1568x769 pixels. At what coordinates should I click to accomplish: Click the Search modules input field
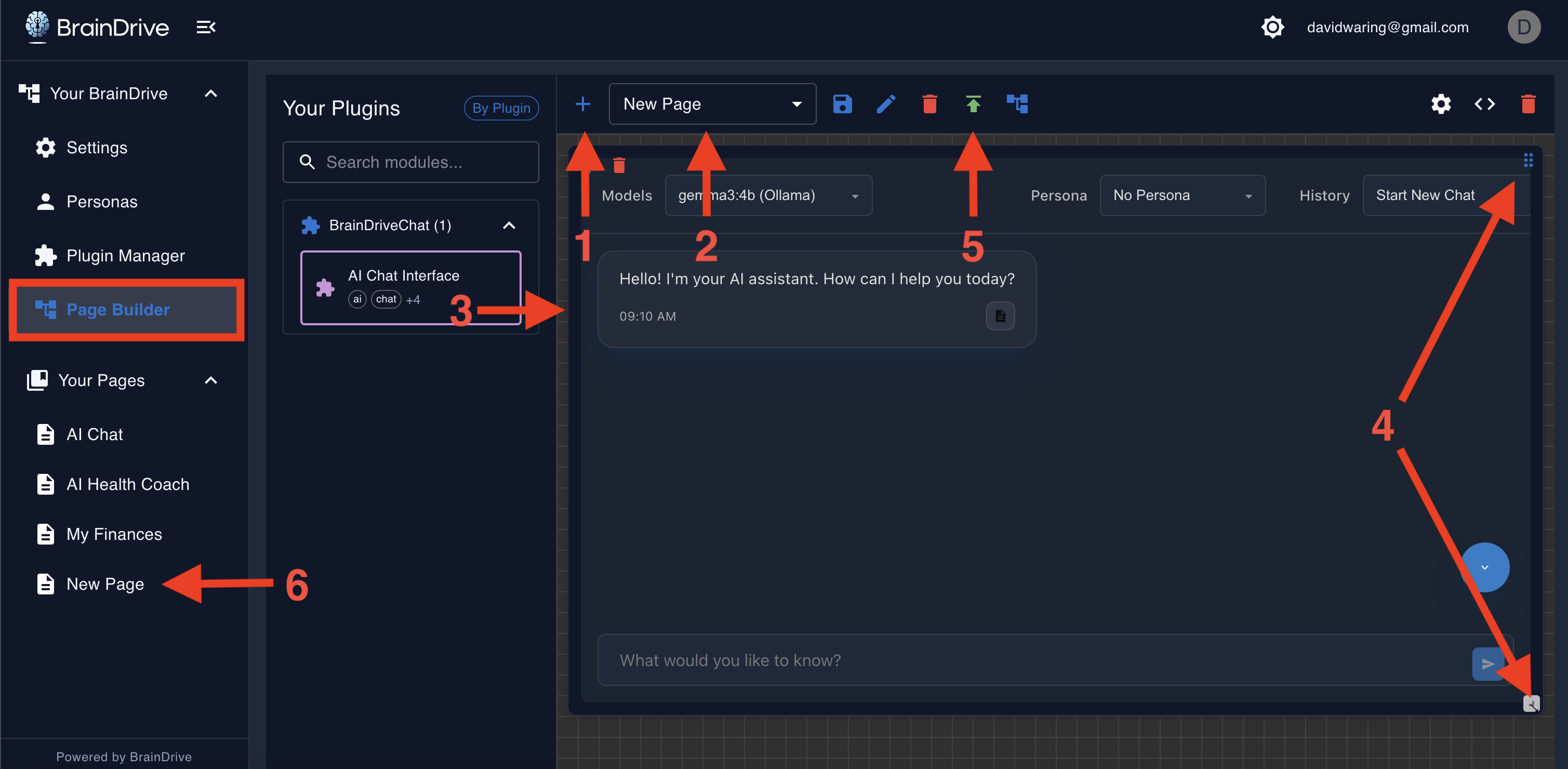[x=410, y=162]
